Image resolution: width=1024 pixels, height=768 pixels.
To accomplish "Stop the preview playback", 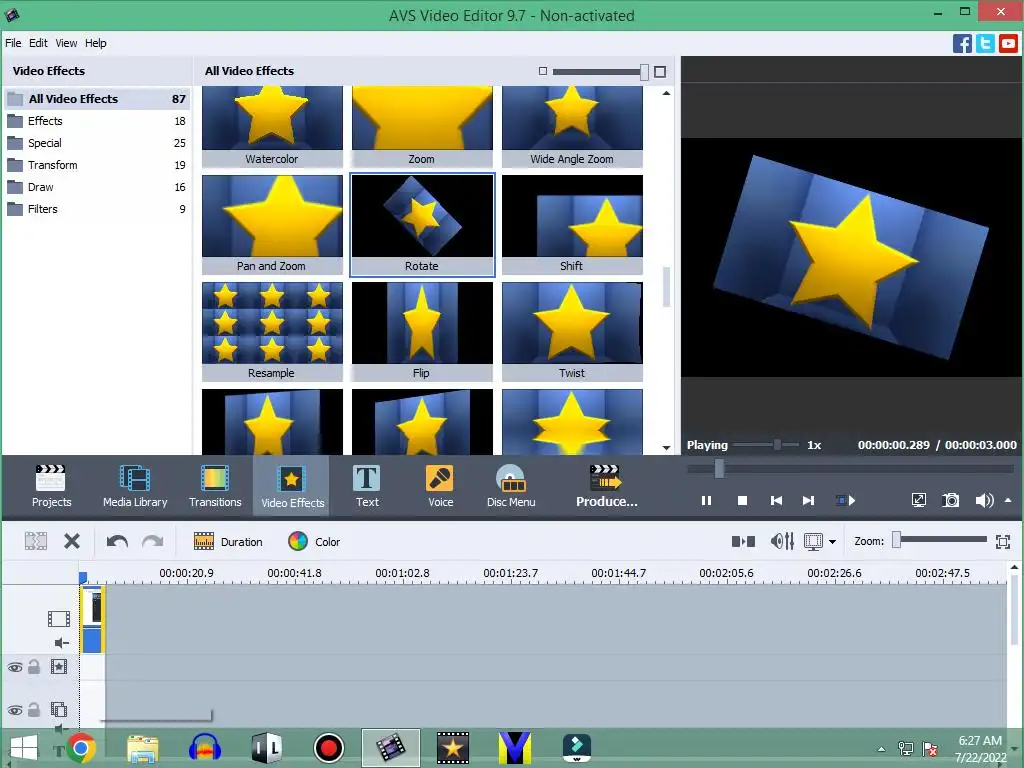I will [742, 500].
